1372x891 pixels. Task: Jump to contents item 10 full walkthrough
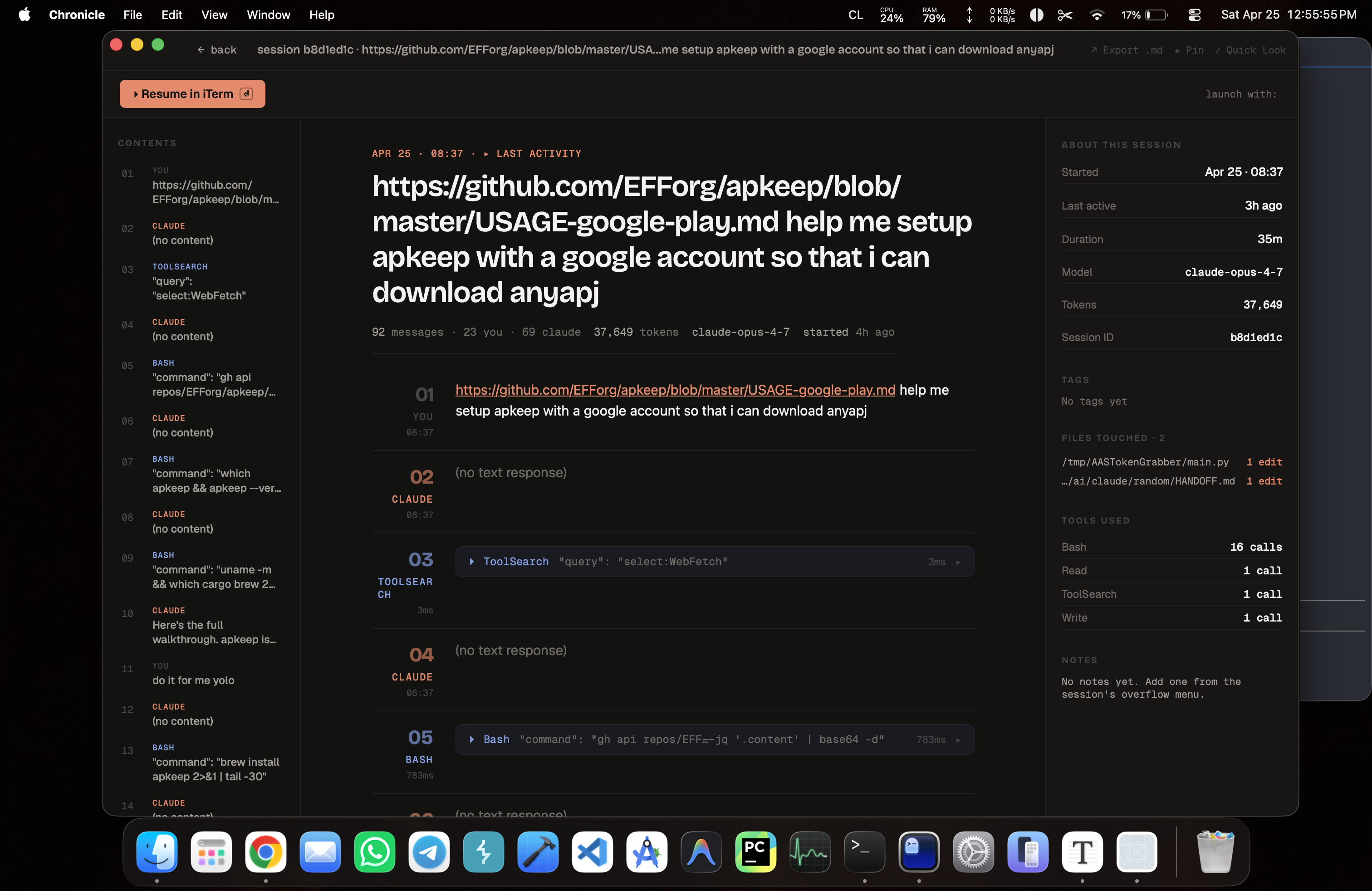coord(202,626)
